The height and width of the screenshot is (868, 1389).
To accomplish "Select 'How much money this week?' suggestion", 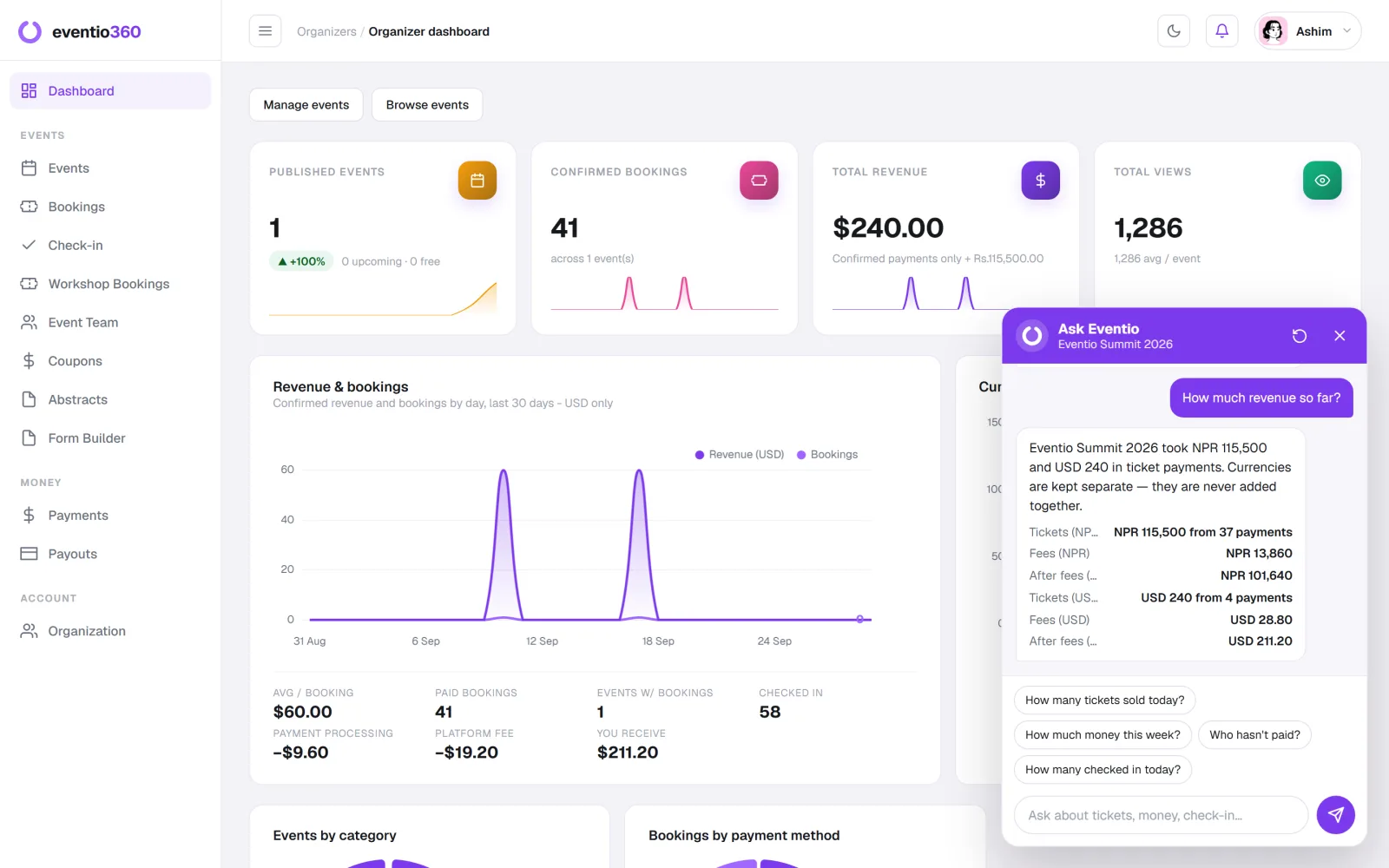I will [x=1103, y=735].
